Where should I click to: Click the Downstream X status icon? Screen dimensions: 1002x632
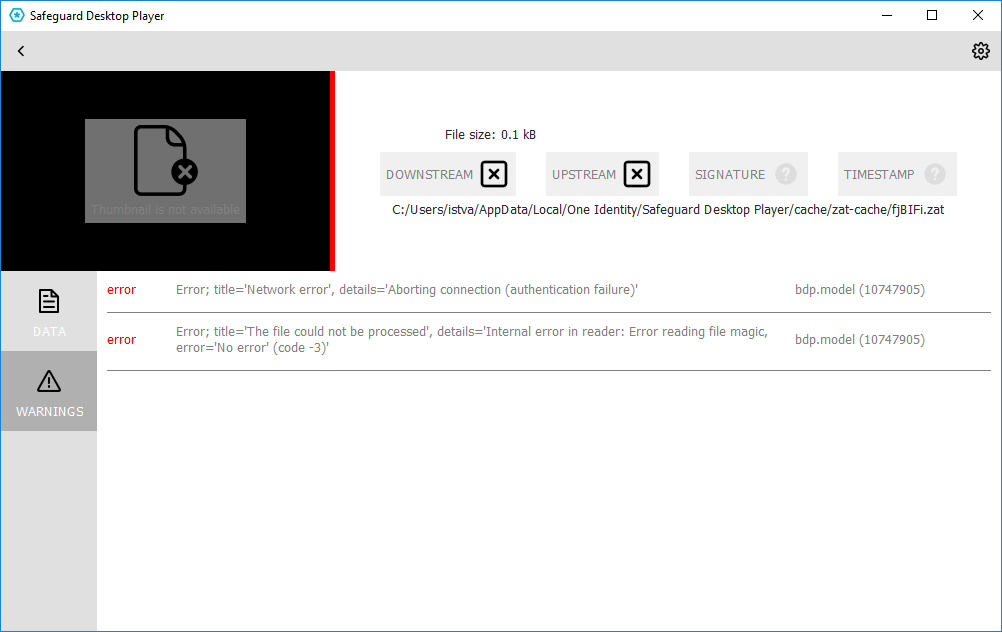click(494, 174)
